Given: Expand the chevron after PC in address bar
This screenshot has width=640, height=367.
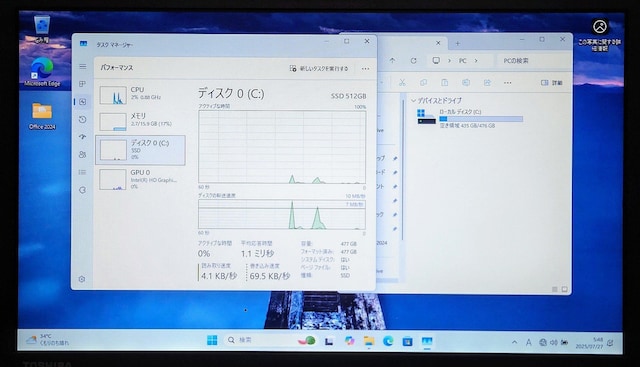Looking at the screenshot, I should tap(476, 60).
